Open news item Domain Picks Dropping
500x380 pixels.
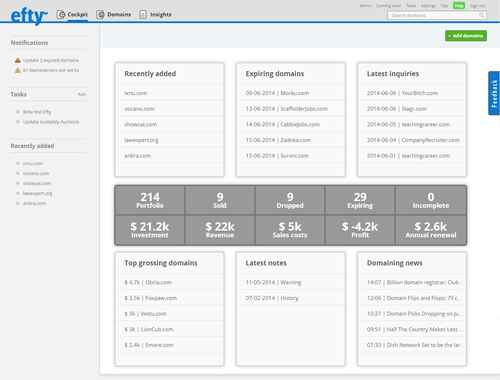415,314
